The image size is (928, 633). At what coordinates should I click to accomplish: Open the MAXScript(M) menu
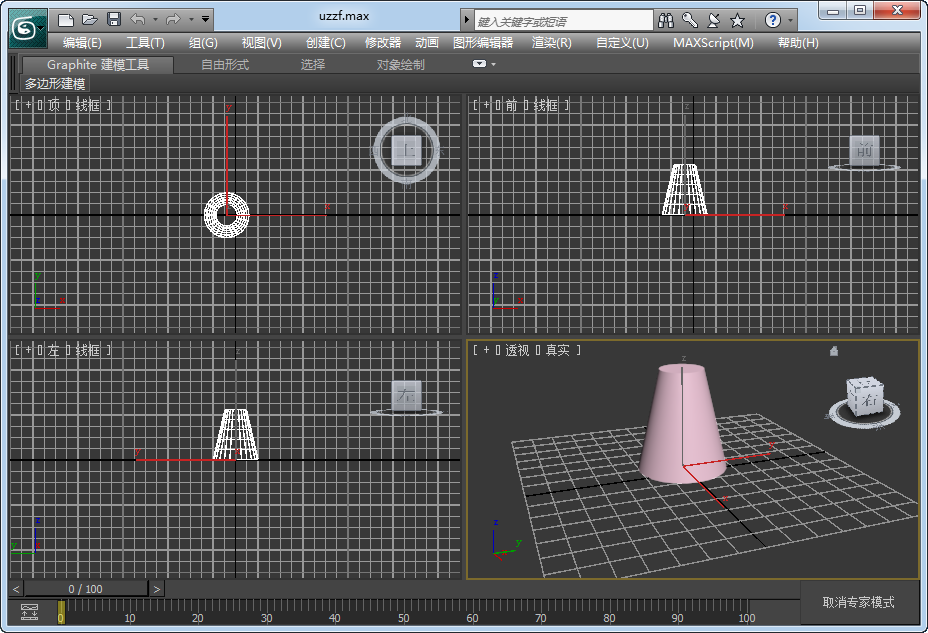tap(713, 43)
